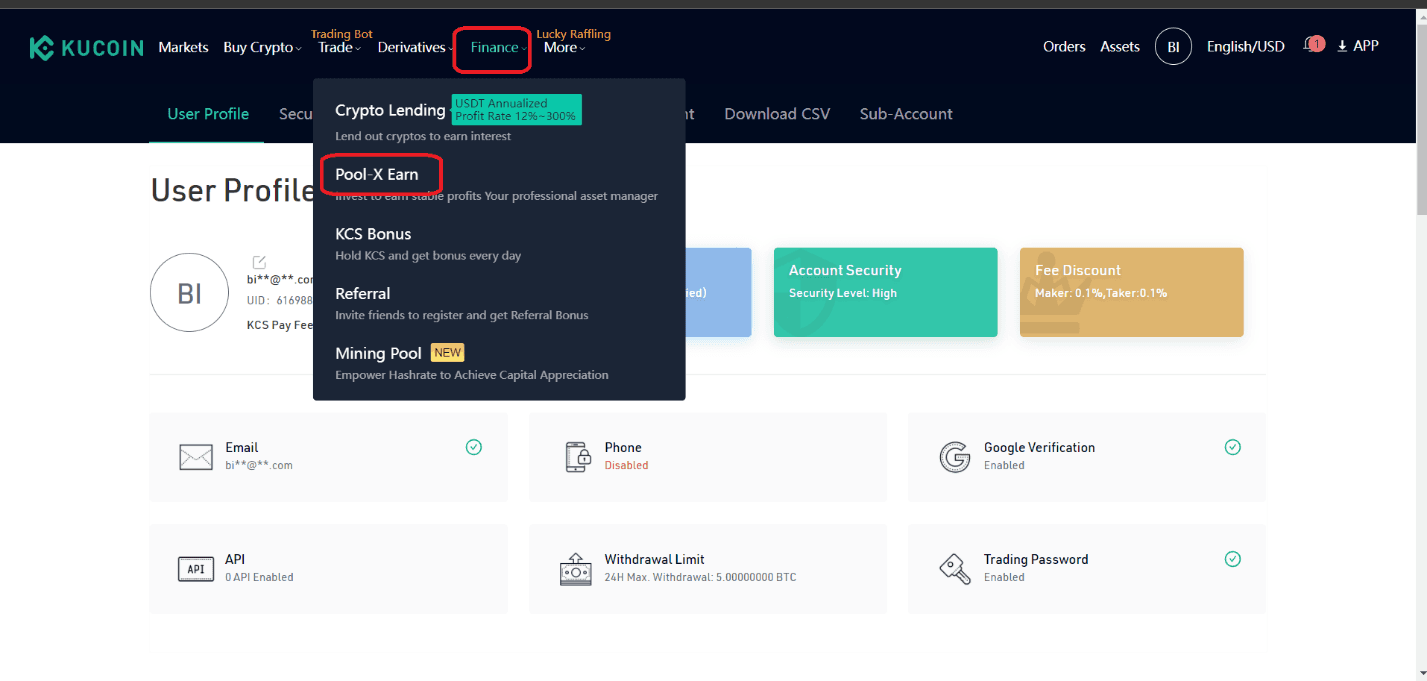
Task: Open the Withdrawal Limit card
Action: pyautogui.click(x=708, y=569)
